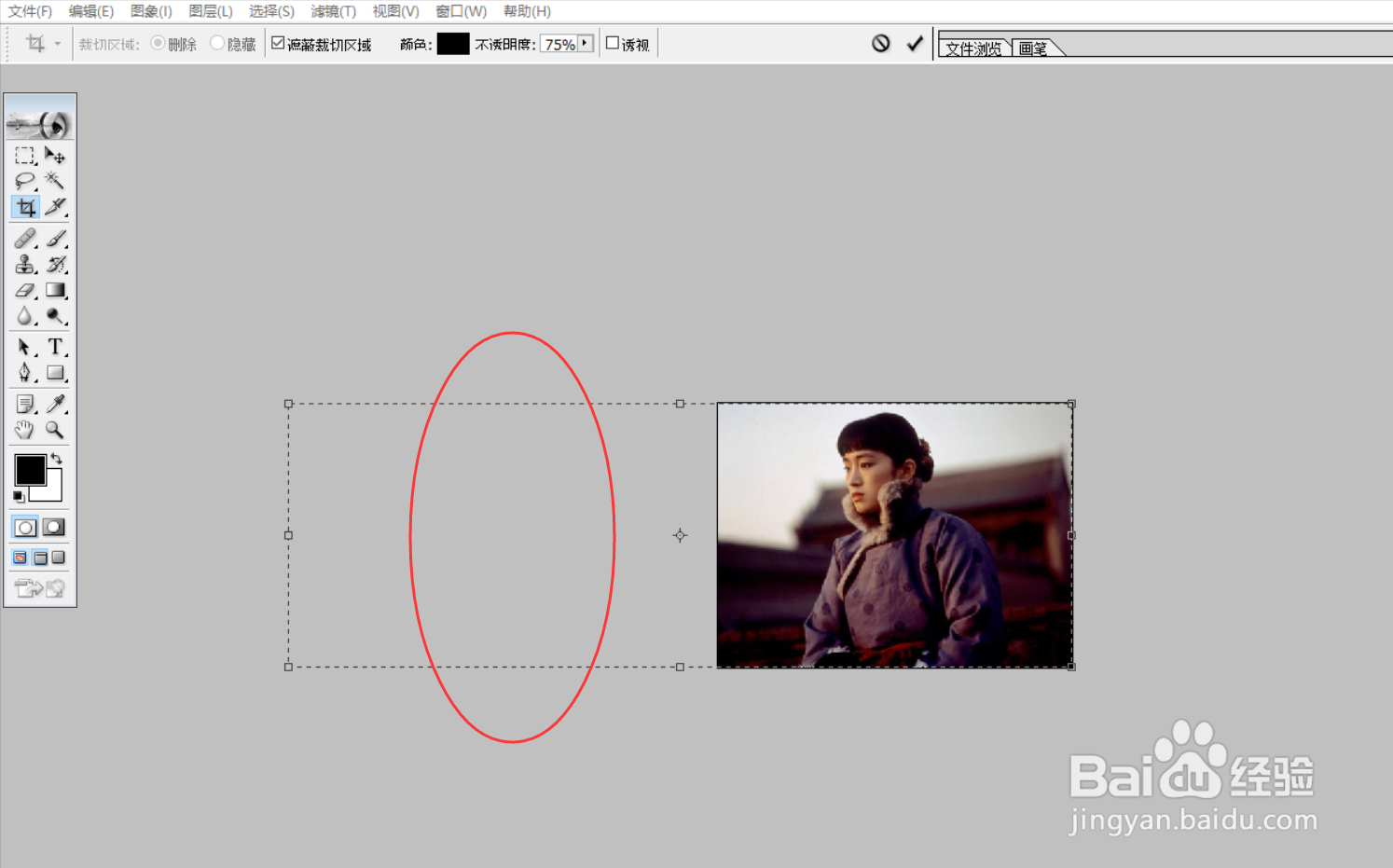
Task: Select the Magic Wand tool
Action: click(55, 181)
